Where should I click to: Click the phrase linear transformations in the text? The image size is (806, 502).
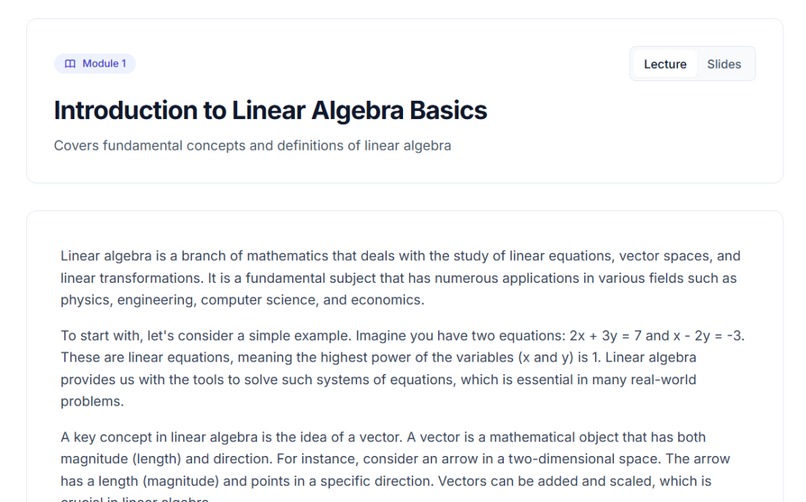132,278
